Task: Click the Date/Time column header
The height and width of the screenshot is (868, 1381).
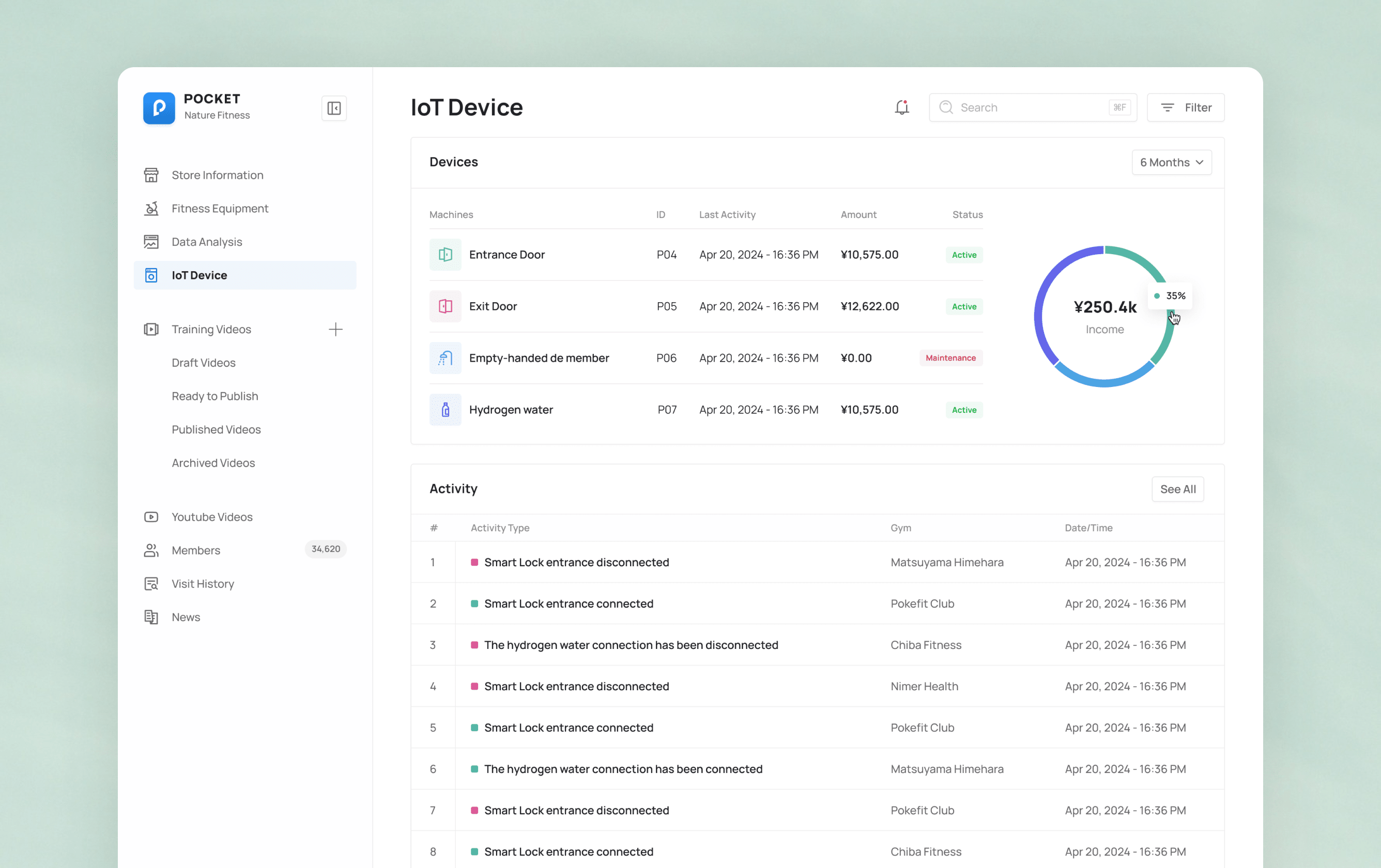Action: [1088, 528]
